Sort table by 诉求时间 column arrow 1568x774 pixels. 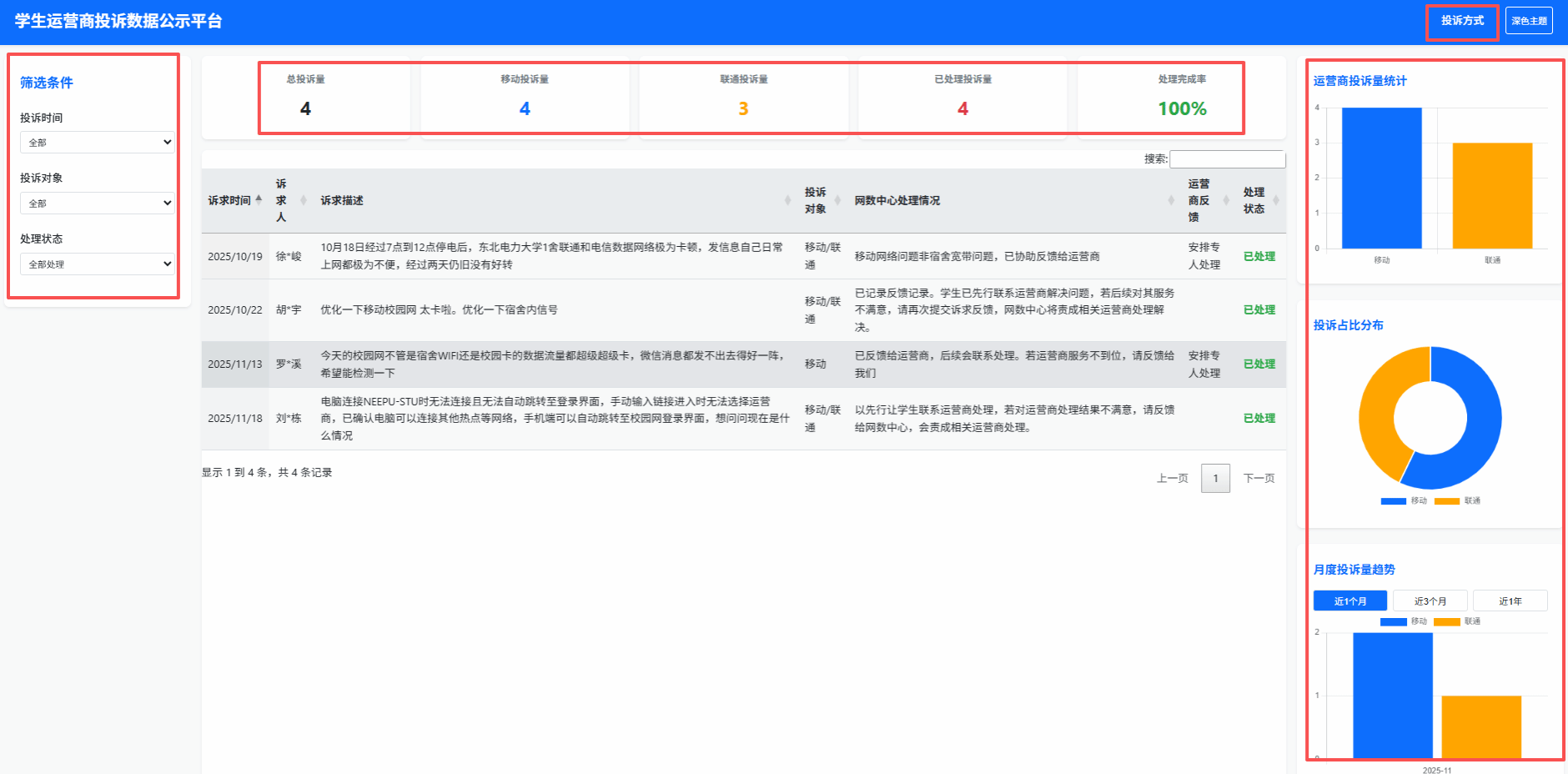[259, 200]
